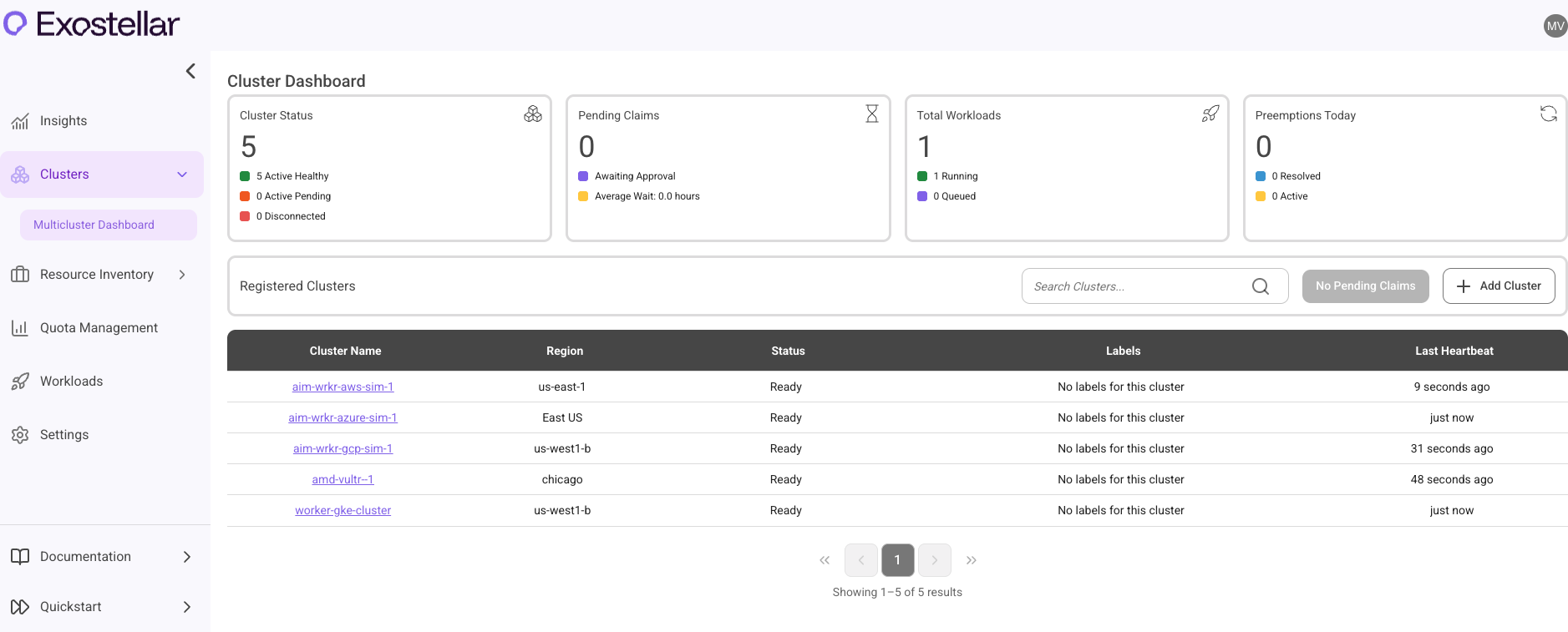Click the Insights chart icon
The height and width of the screenshot is (632, 1568).
(x=20, y=121)
